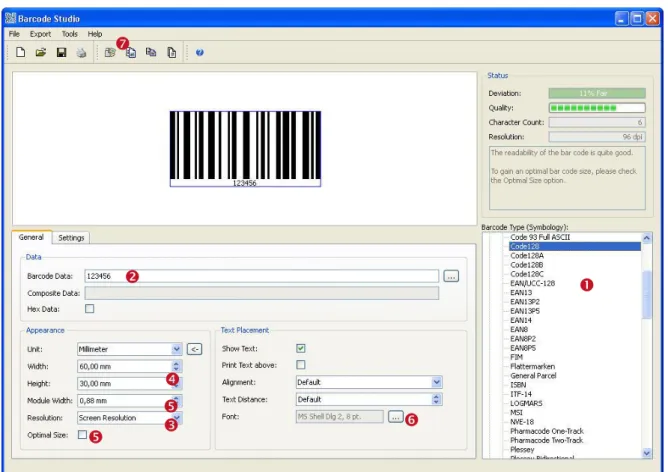This screenshot has height=472, width=668.
Task: Click the Width value field 60,00 mm
Action: coord(124,366)
